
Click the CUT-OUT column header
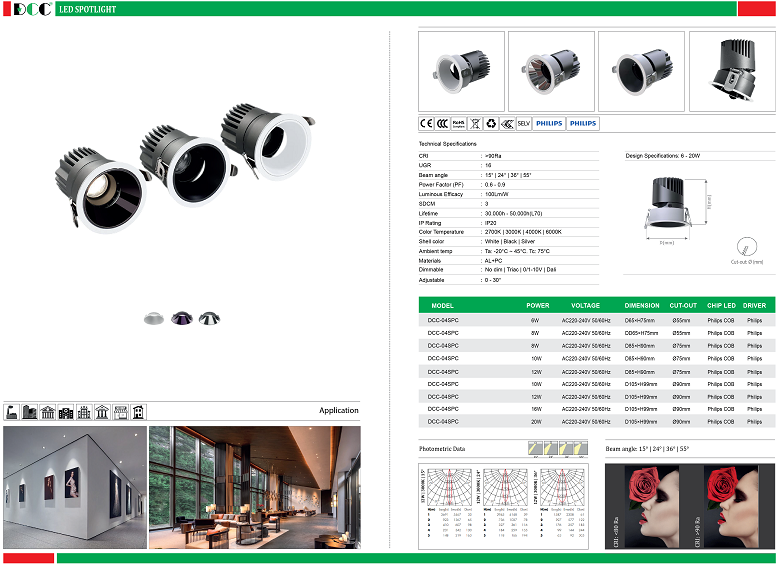(683, 305)
